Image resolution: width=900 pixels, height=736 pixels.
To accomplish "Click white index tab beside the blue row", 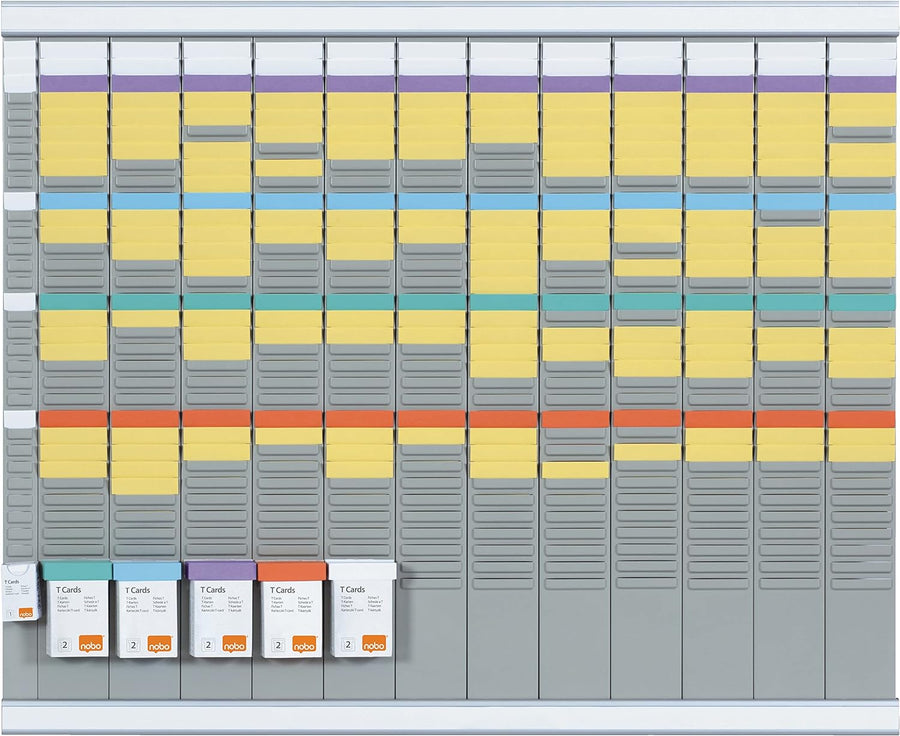I will tap(19, 201).
